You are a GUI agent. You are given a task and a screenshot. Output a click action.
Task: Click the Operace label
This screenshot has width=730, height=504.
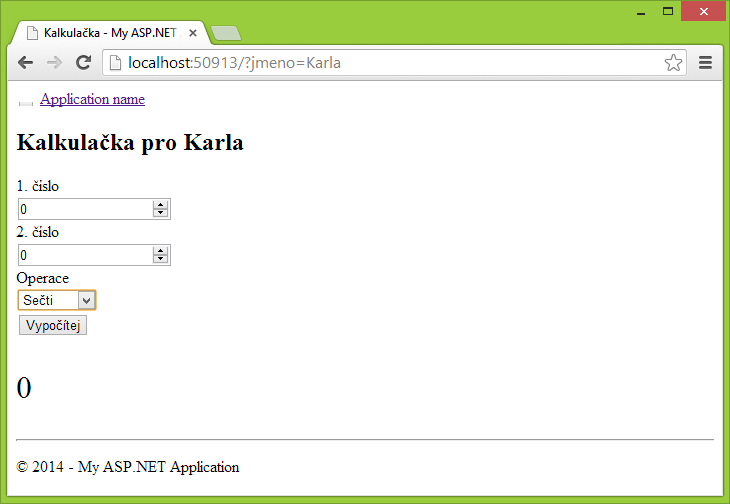(x=42, y=278)
